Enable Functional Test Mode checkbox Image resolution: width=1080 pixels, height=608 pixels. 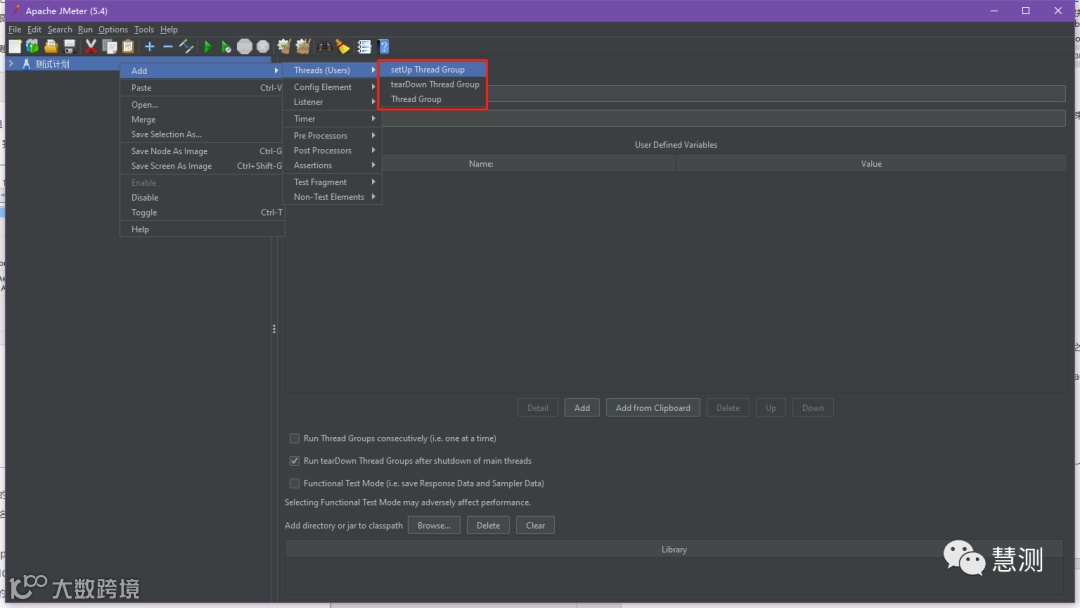pyautogui.click(x=294, y=483)
